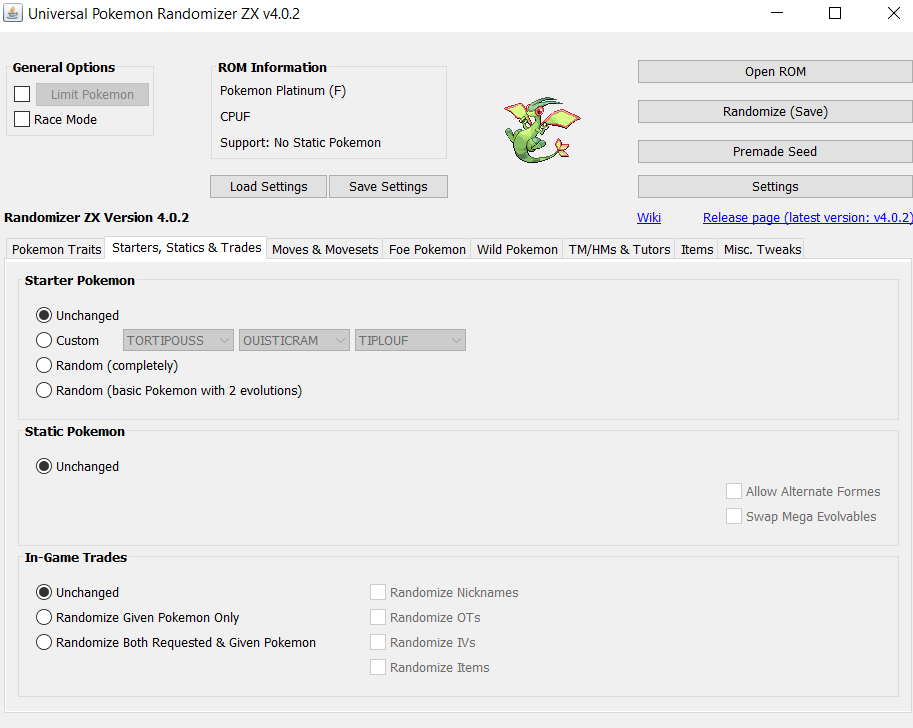Tick Allow Alternate Formes checkbox
The image size is (913, 728).
[734, 491]
